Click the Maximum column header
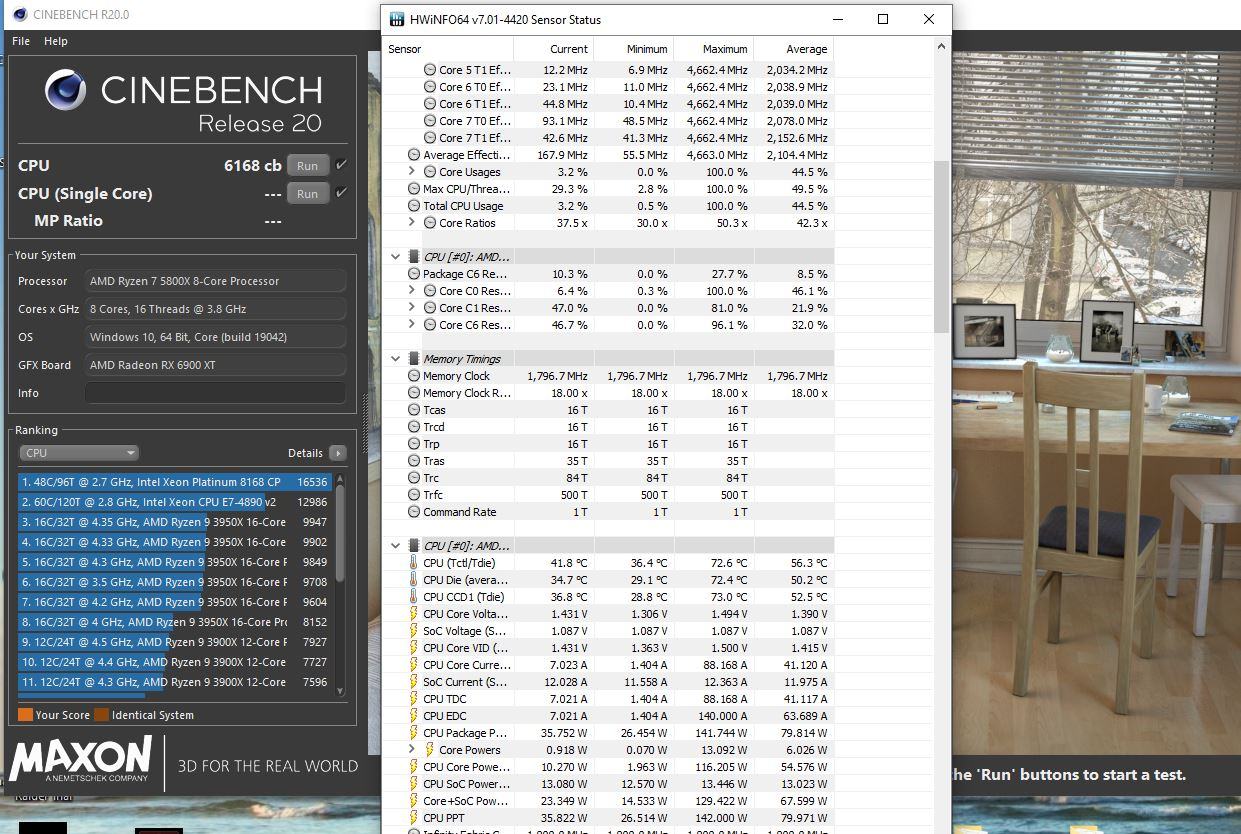1241x834 pixels. (713, 49)
